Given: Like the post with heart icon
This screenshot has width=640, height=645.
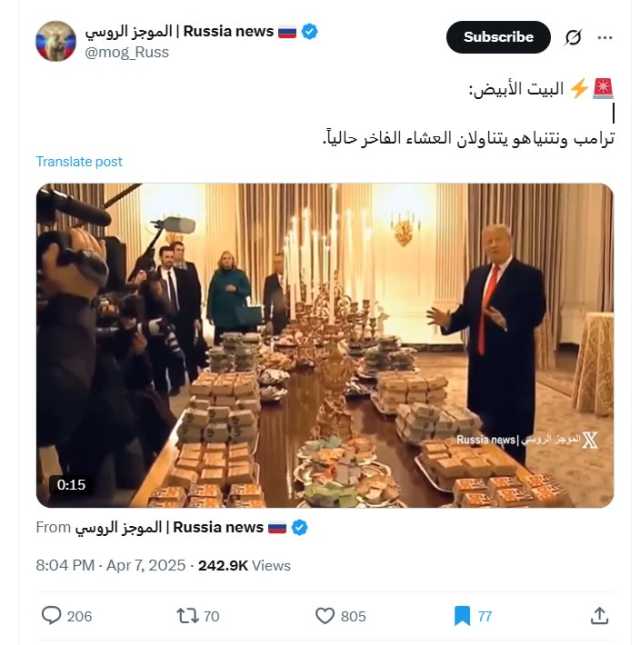Looking at the screenshot, I should 325,616.
